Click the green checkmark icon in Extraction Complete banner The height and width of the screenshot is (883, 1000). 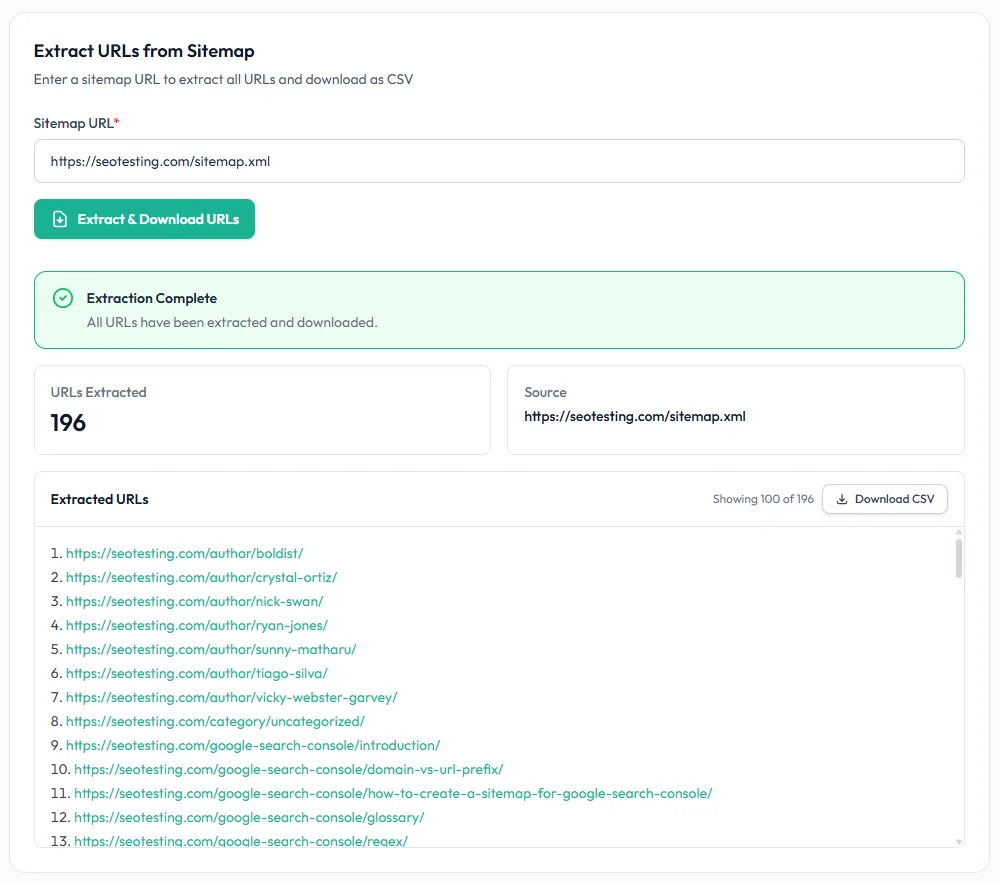point(63,298)
